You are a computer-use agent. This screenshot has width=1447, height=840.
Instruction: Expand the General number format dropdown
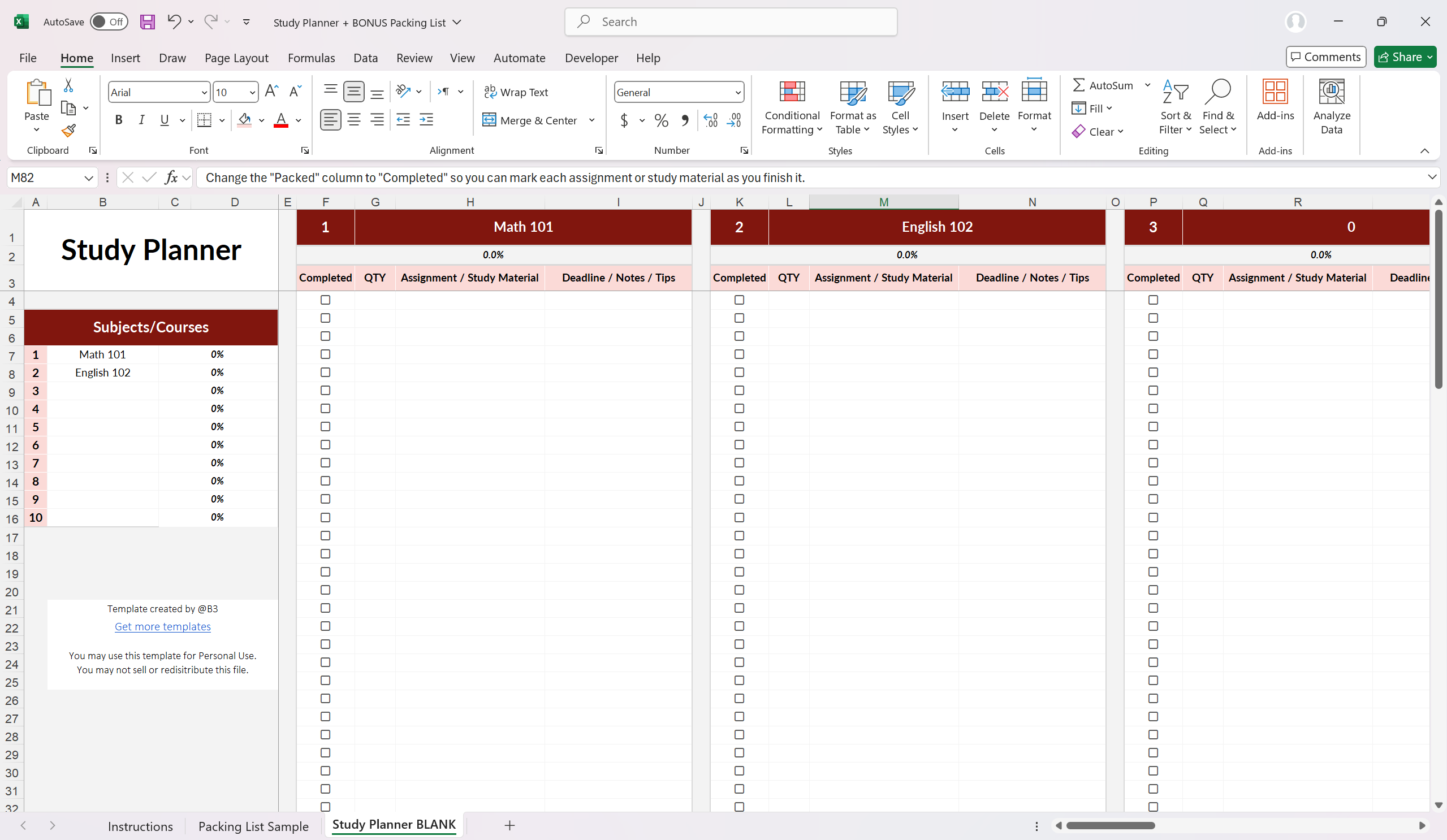point(737,93)
